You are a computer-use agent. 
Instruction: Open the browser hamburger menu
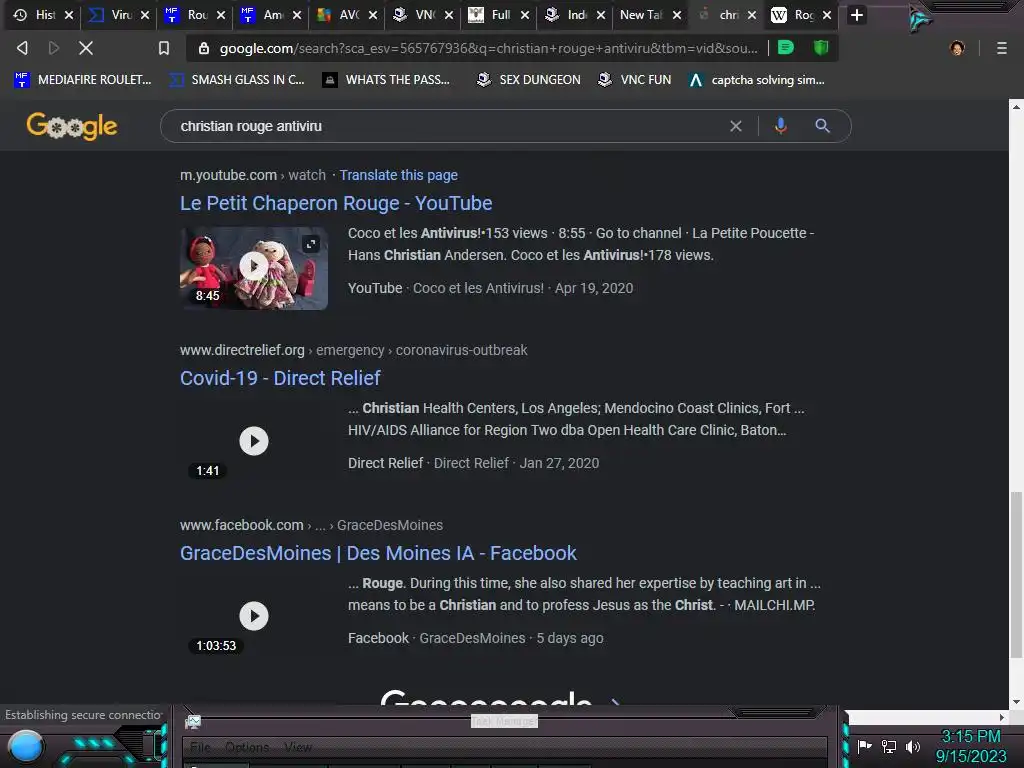coord(1001,48)
